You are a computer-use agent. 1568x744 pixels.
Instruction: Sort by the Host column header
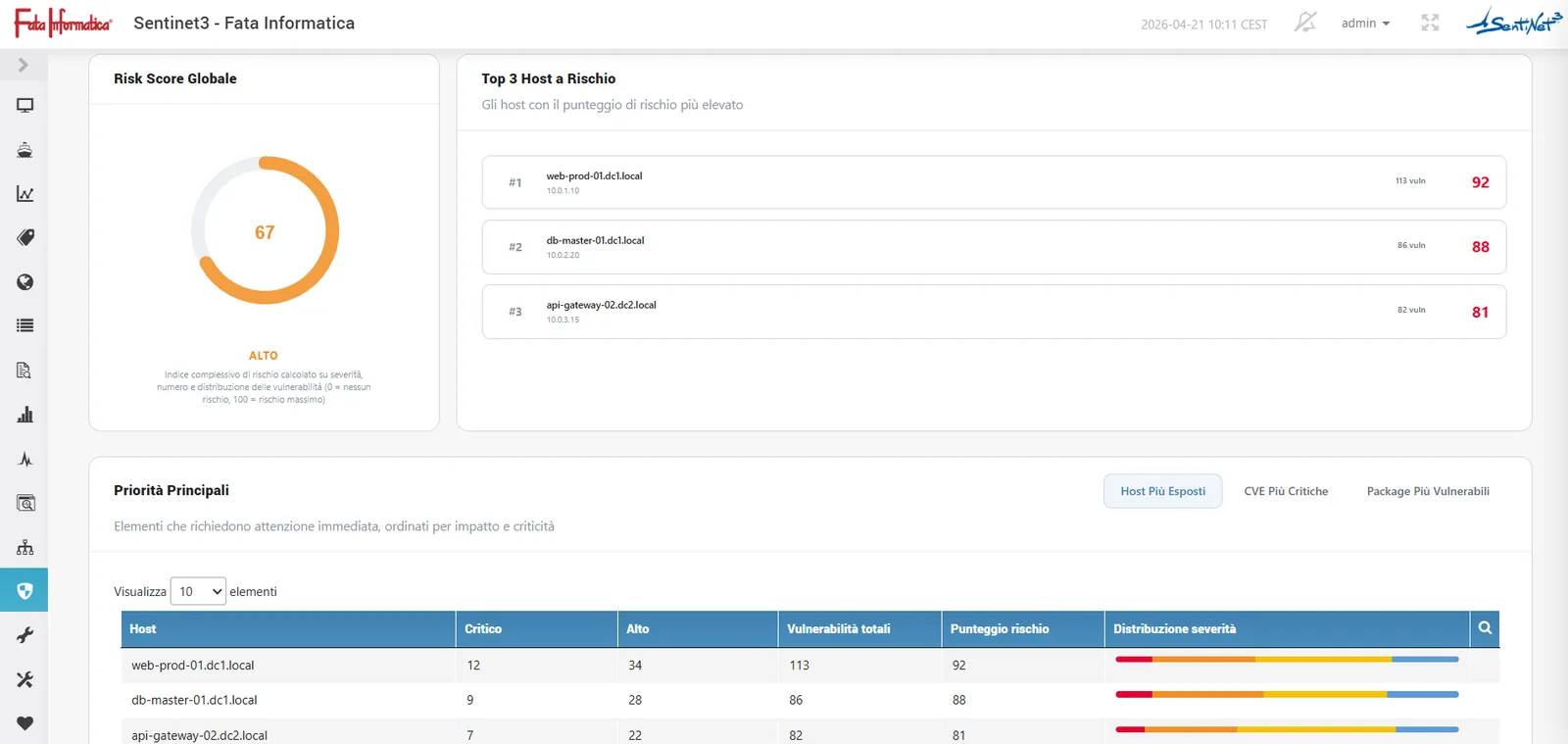(288, 628)
